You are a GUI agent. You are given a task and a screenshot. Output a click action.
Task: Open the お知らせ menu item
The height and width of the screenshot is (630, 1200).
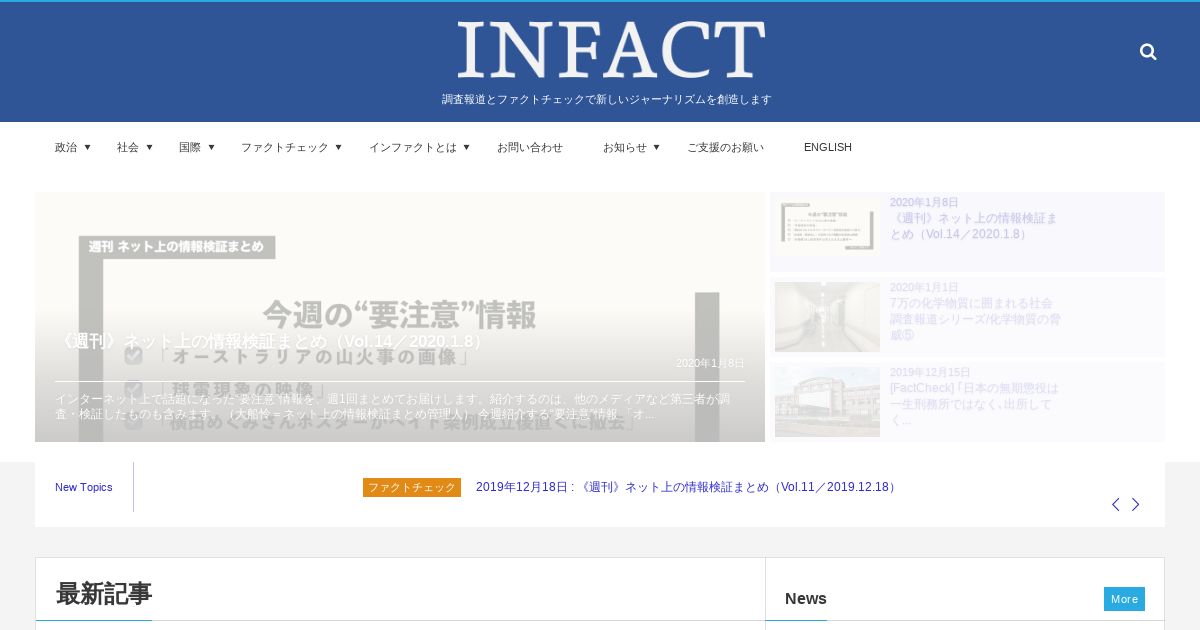pyautogui.click(x=625, y=147)
